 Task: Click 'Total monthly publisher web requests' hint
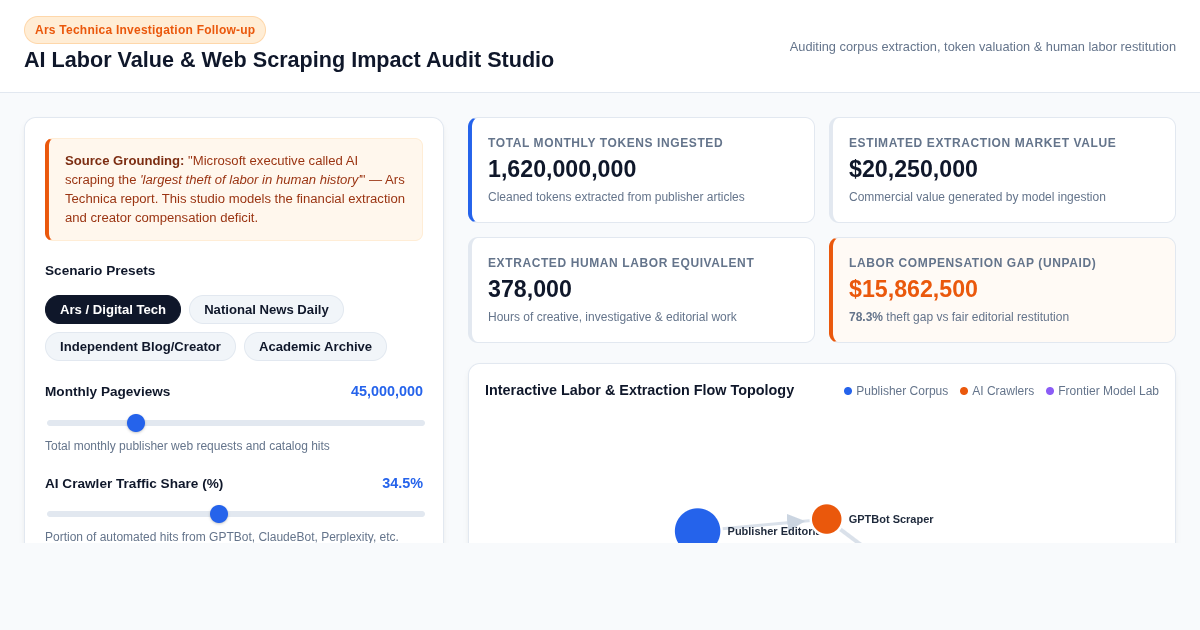click(x=187, y=446)
